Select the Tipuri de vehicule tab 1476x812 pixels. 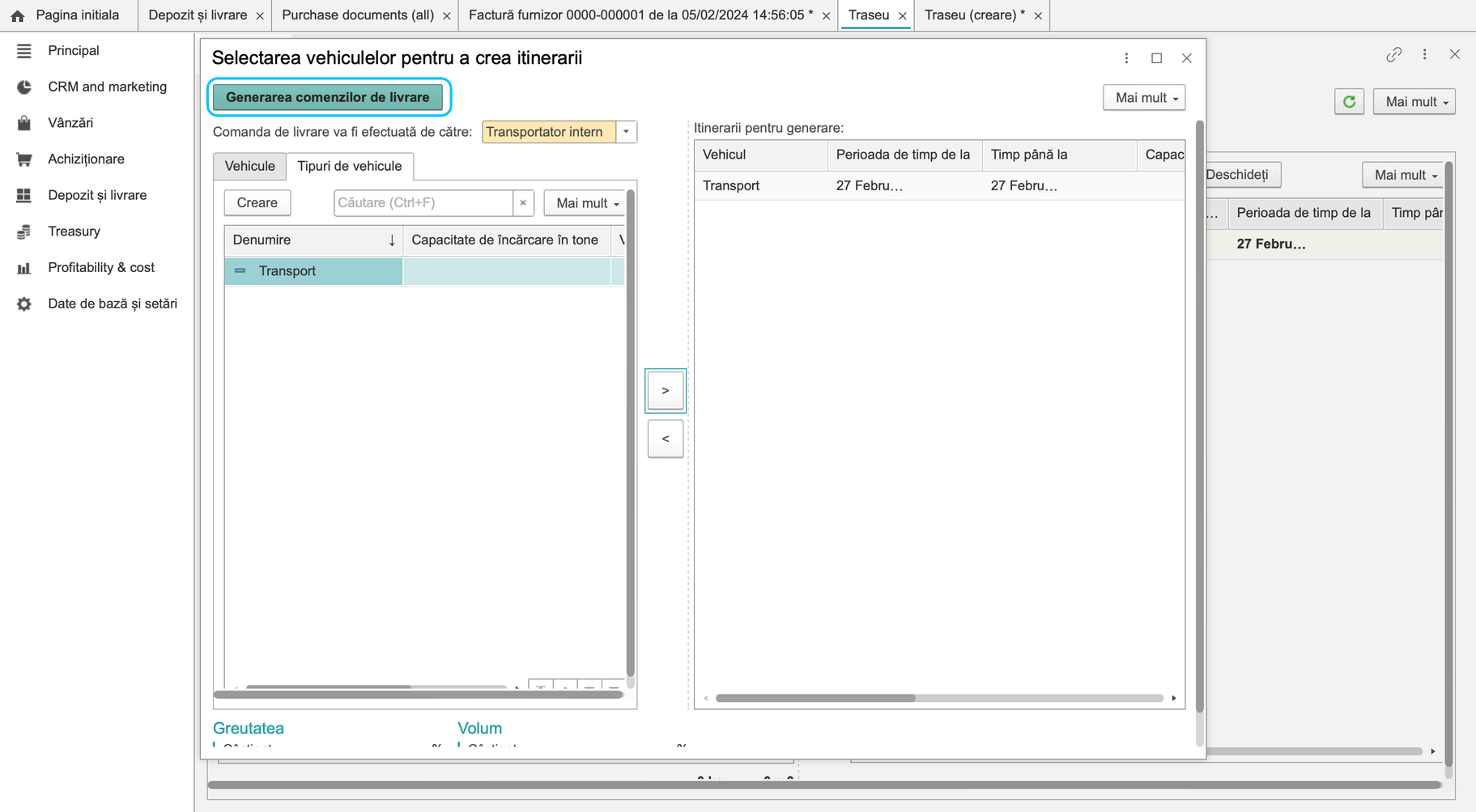tap(350, 167)
